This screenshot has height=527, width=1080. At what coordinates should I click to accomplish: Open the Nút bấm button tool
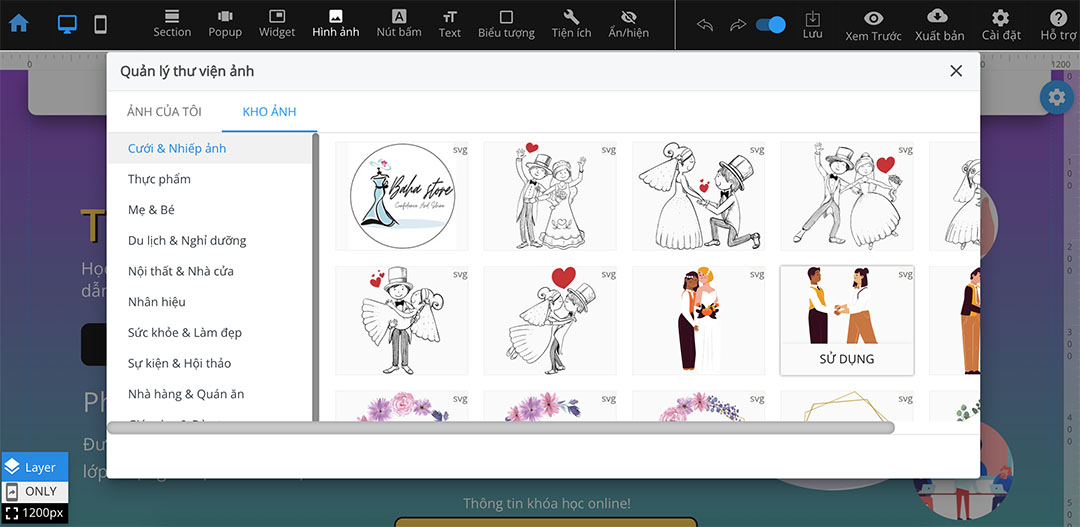pyautogui.click(x=399, y=24)
